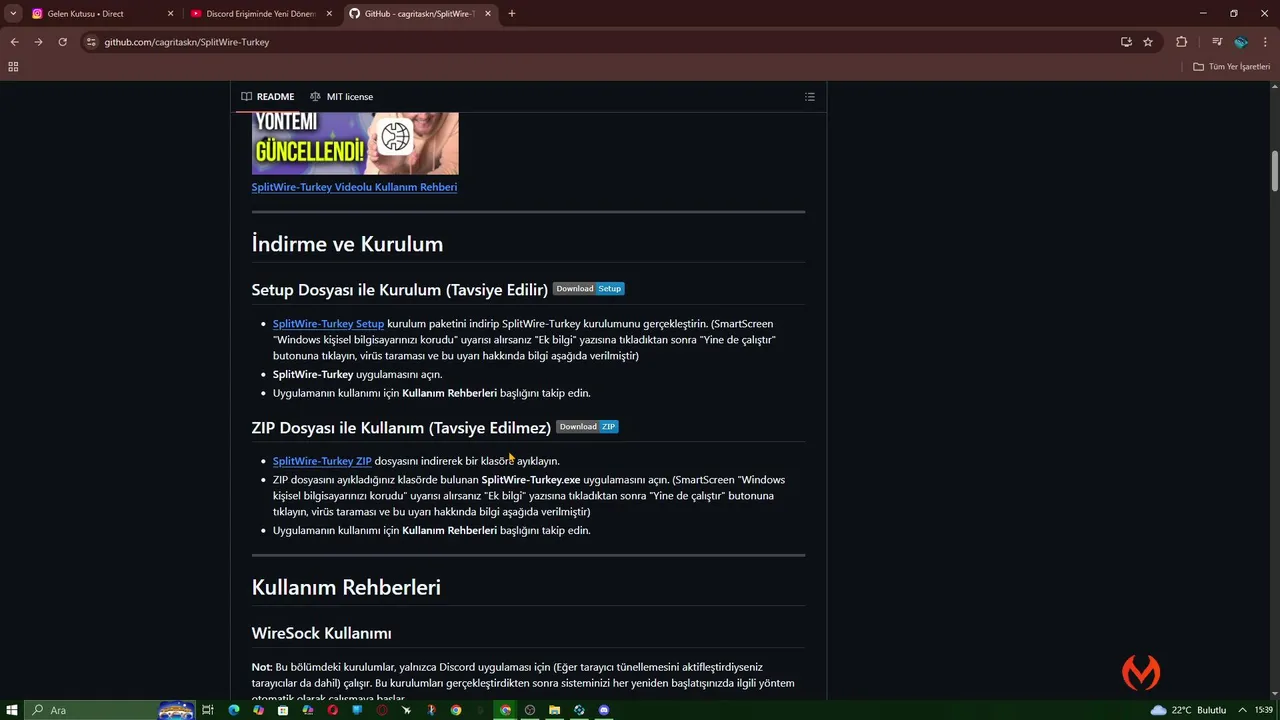Click the install app icon in address bar
Screen dimensions: 1280x720
tap(1126, 42)
